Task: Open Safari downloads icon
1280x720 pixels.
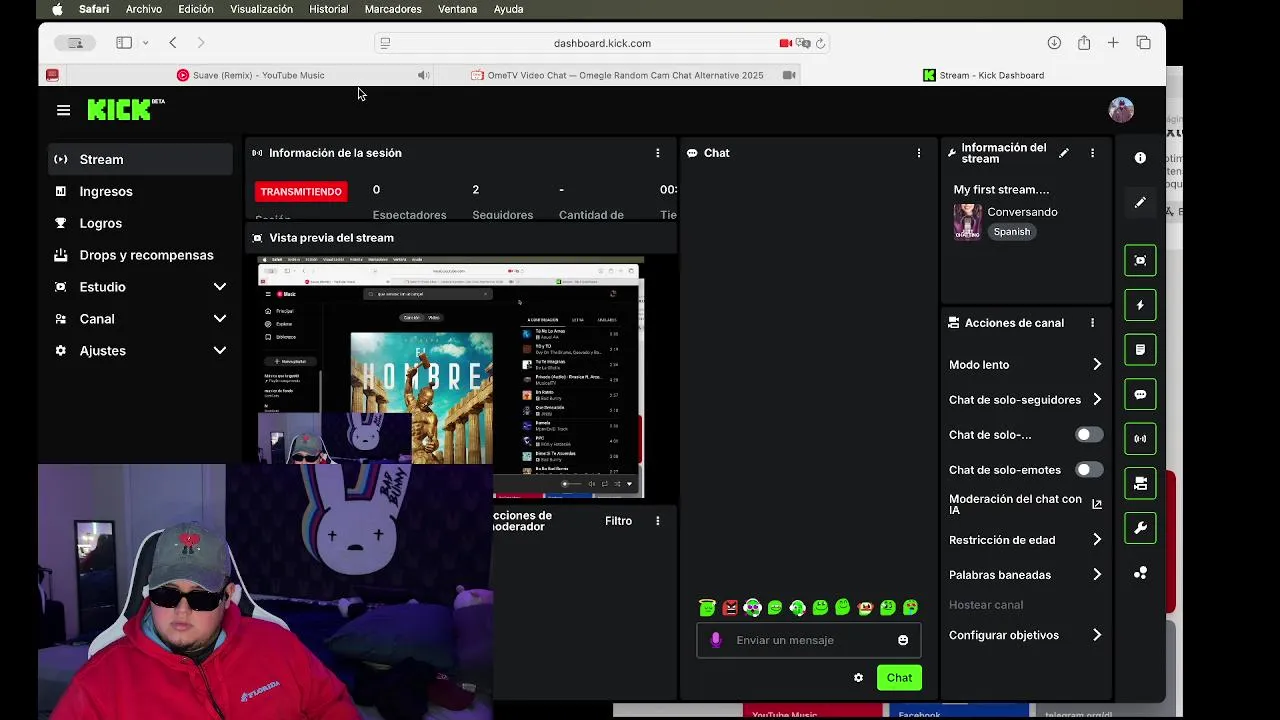Action: pyautogui.click(x=1054, y=43)
